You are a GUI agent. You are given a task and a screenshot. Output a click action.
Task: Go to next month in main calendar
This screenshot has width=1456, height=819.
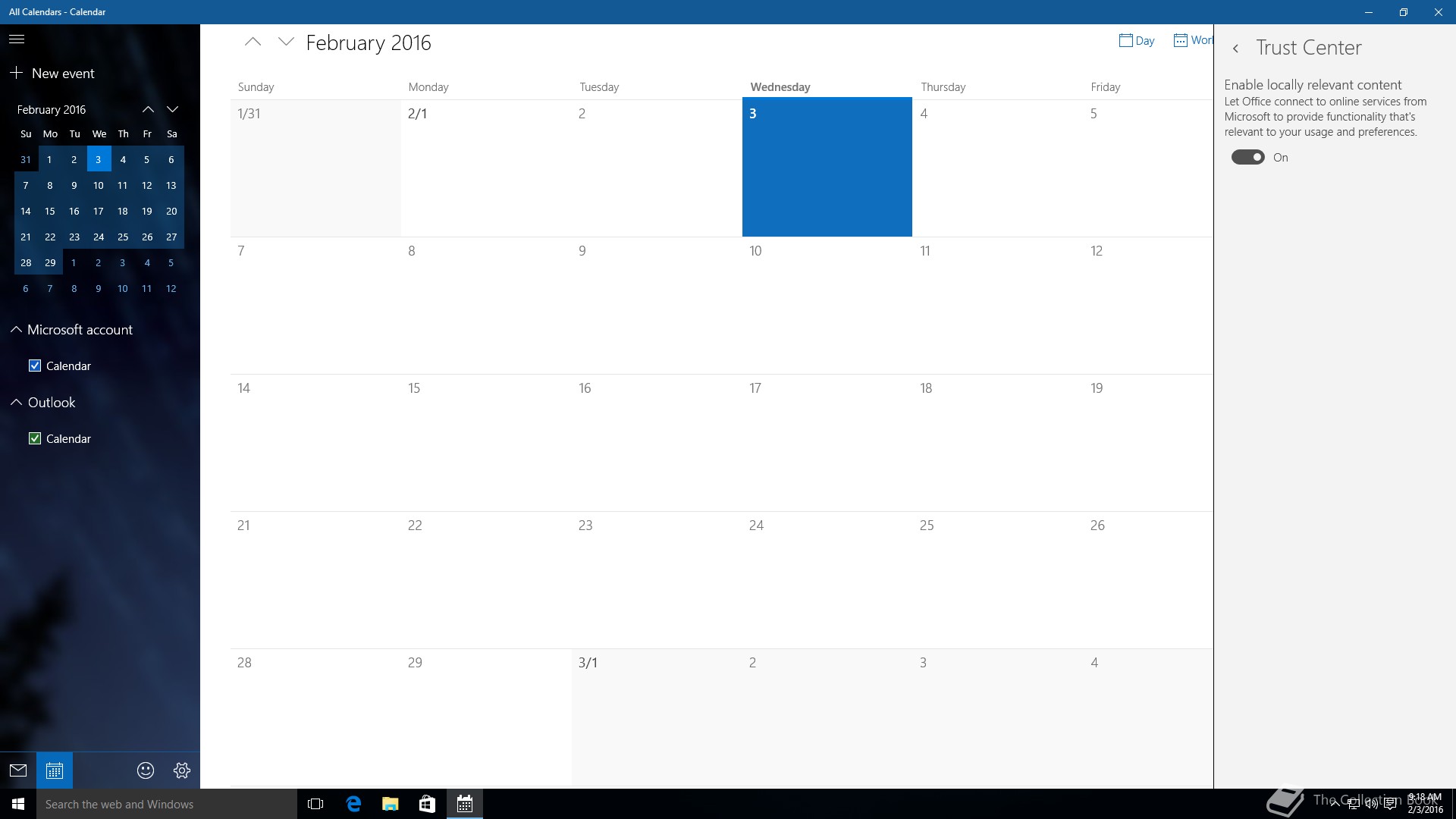click(x=286, y=42)
